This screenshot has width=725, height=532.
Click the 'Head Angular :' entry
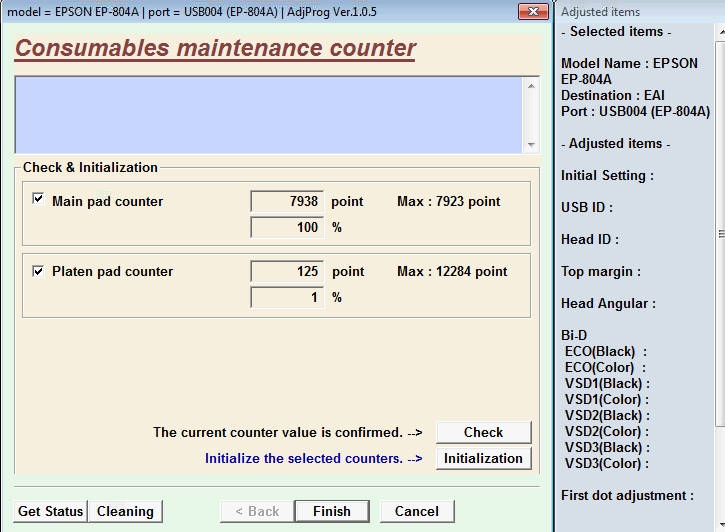coord(608,304)
